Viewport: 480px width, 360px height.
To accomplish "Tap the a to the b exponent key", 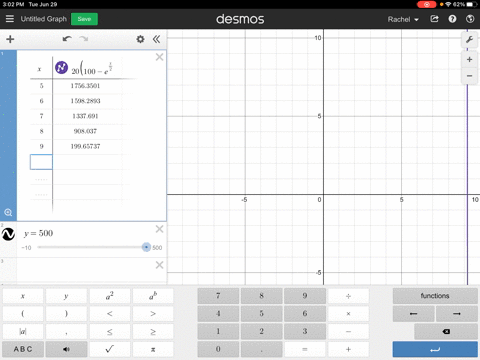I will (153, 296).
